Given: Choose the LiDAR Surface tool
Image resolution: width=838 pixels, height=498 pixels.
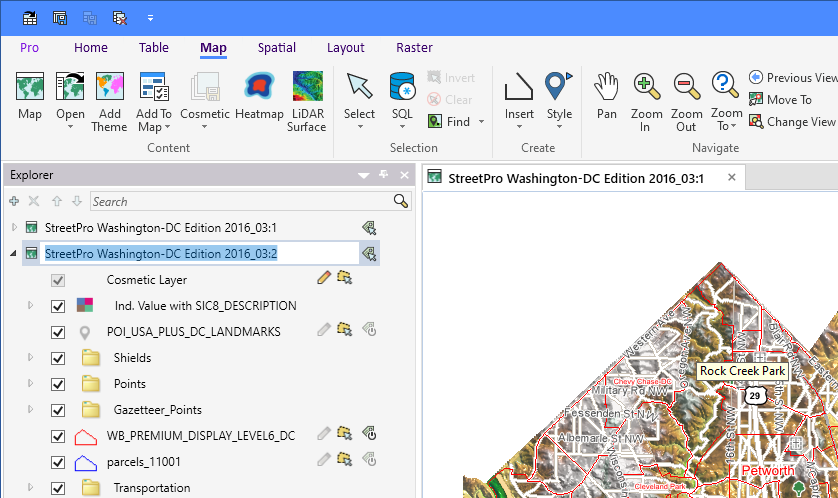Looking at the screenshot, I should tap(307, 102).
